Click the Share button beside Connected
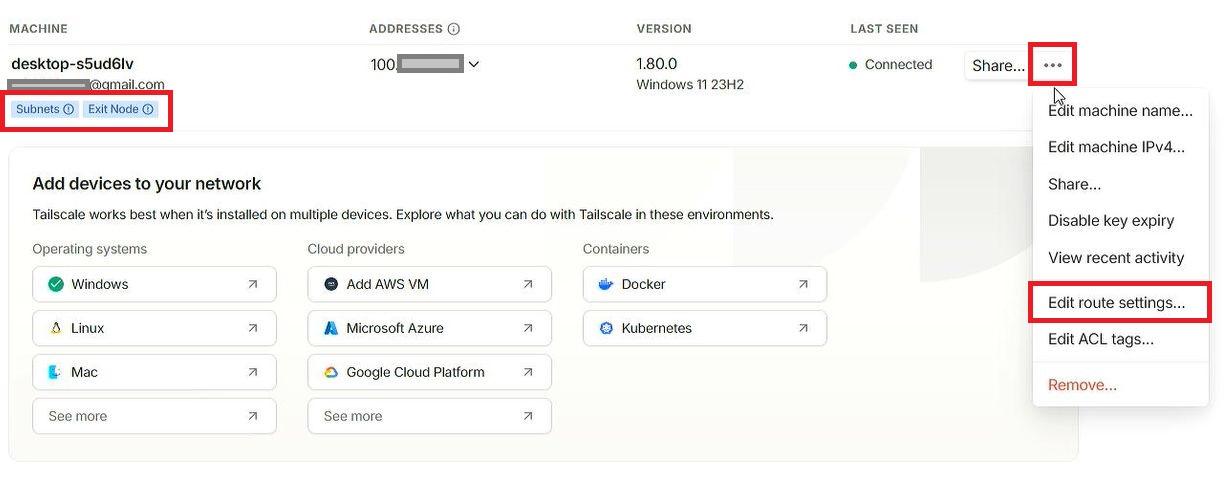Screen dimensions: 1232x487 [x=997, y=65]
